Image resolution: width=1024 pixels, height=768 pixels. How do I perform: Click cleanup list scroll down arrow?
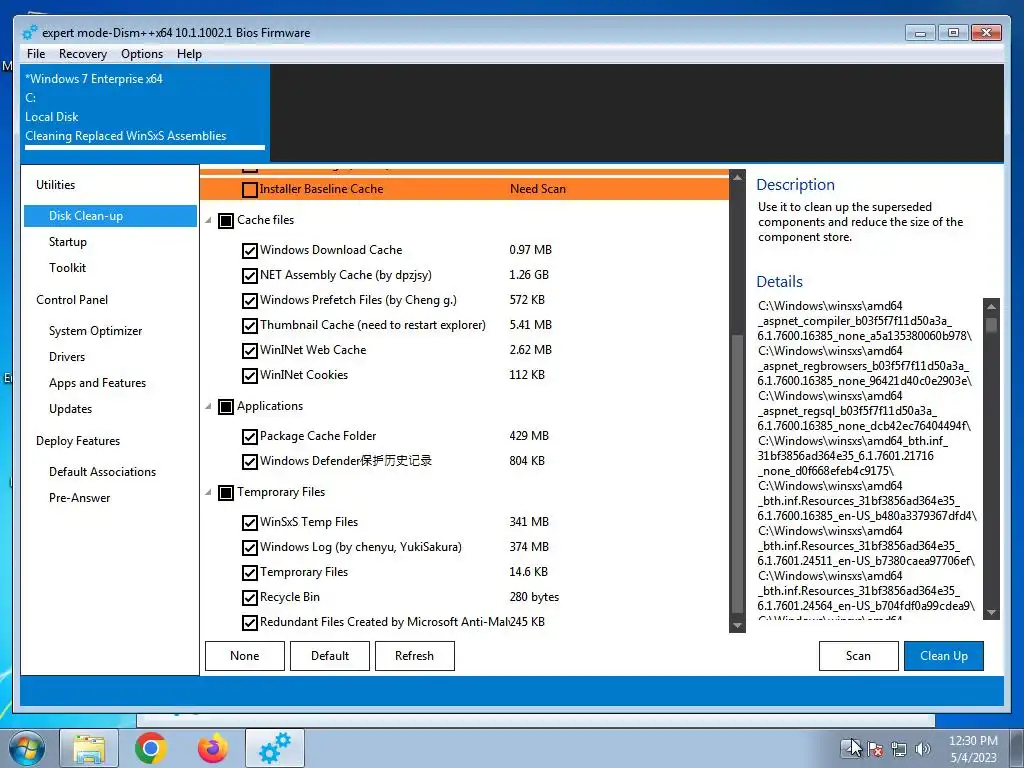point(737,625)
